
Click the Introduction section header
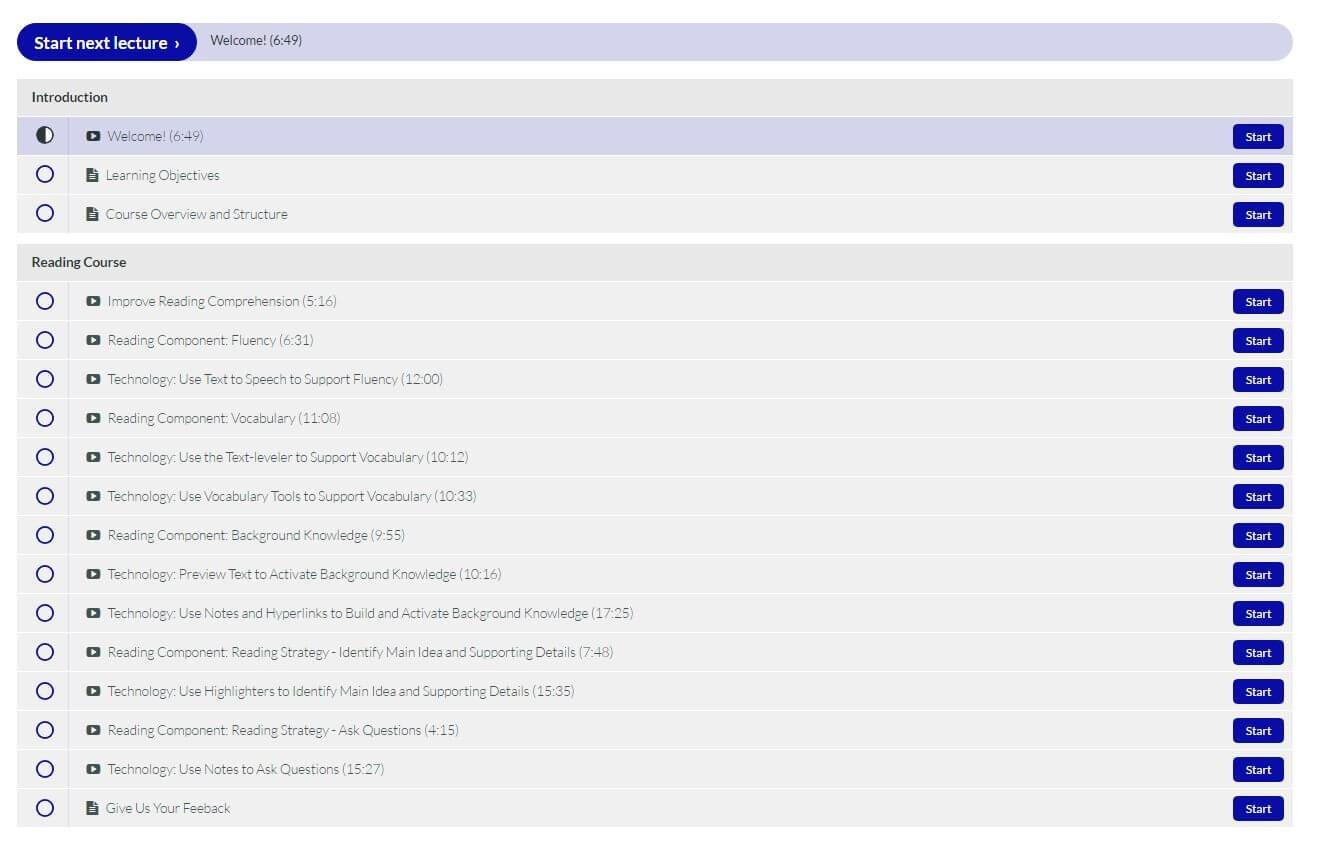click(x=70, y=97)
